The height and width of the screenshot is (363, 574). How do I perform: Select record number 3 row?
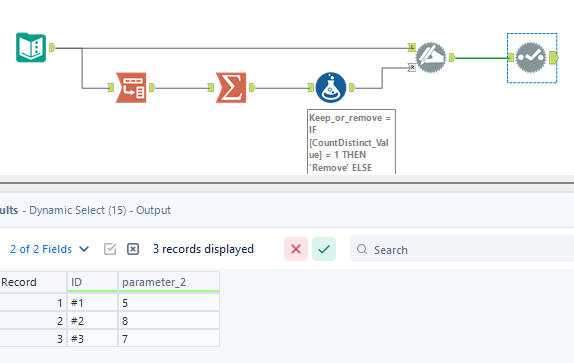(33, 338)
